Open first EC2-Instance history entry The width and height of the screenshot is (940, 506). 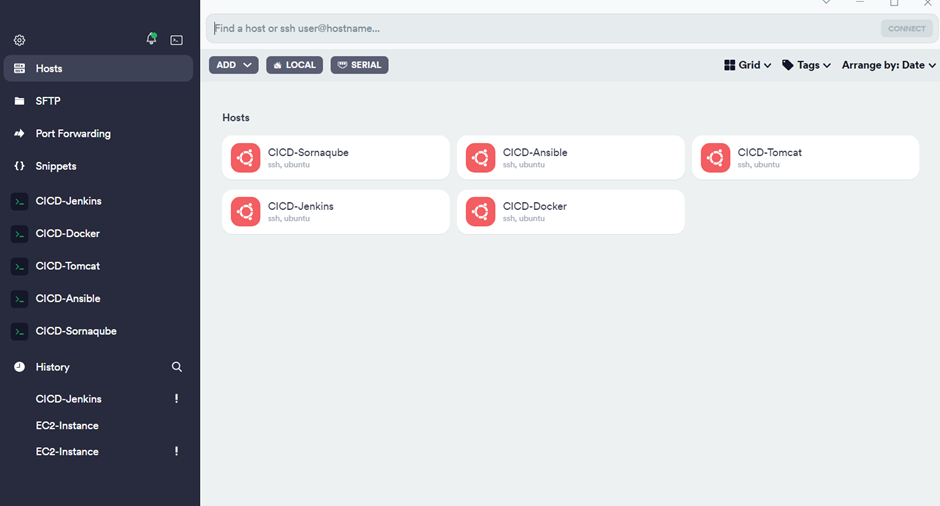click(67, 426)
